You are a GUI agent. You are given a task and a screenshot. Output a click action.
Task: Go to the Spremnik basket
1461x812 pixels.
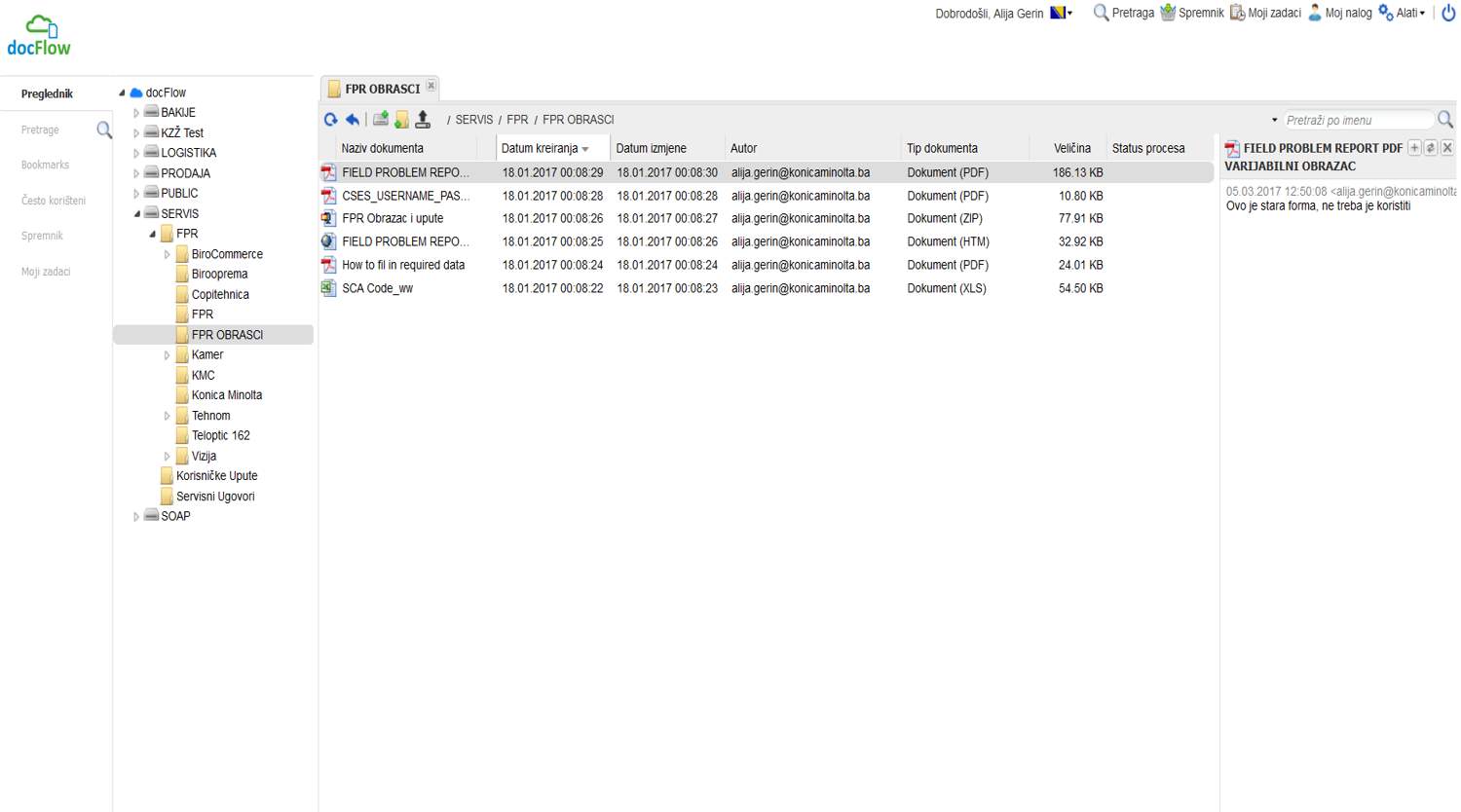click(x=1191, y=13)
